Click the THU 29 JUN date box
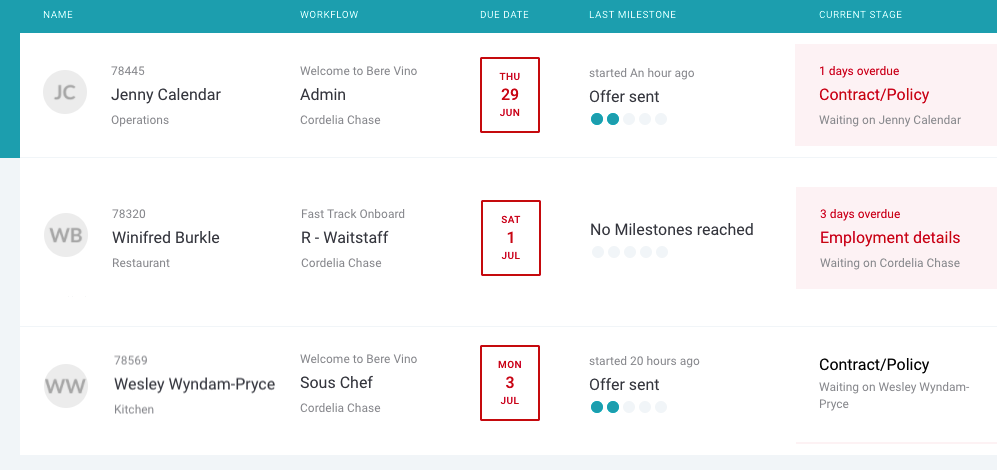Screen dimensions: 997x470 (510, 95)
